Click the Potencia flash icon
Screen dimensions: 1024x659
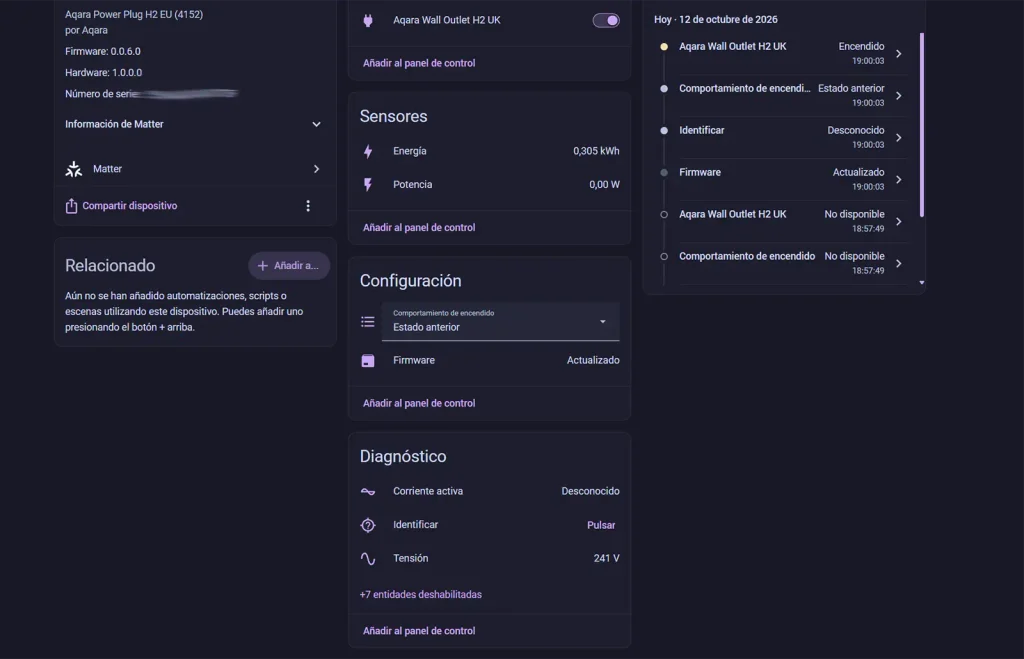tap(368, 185)
